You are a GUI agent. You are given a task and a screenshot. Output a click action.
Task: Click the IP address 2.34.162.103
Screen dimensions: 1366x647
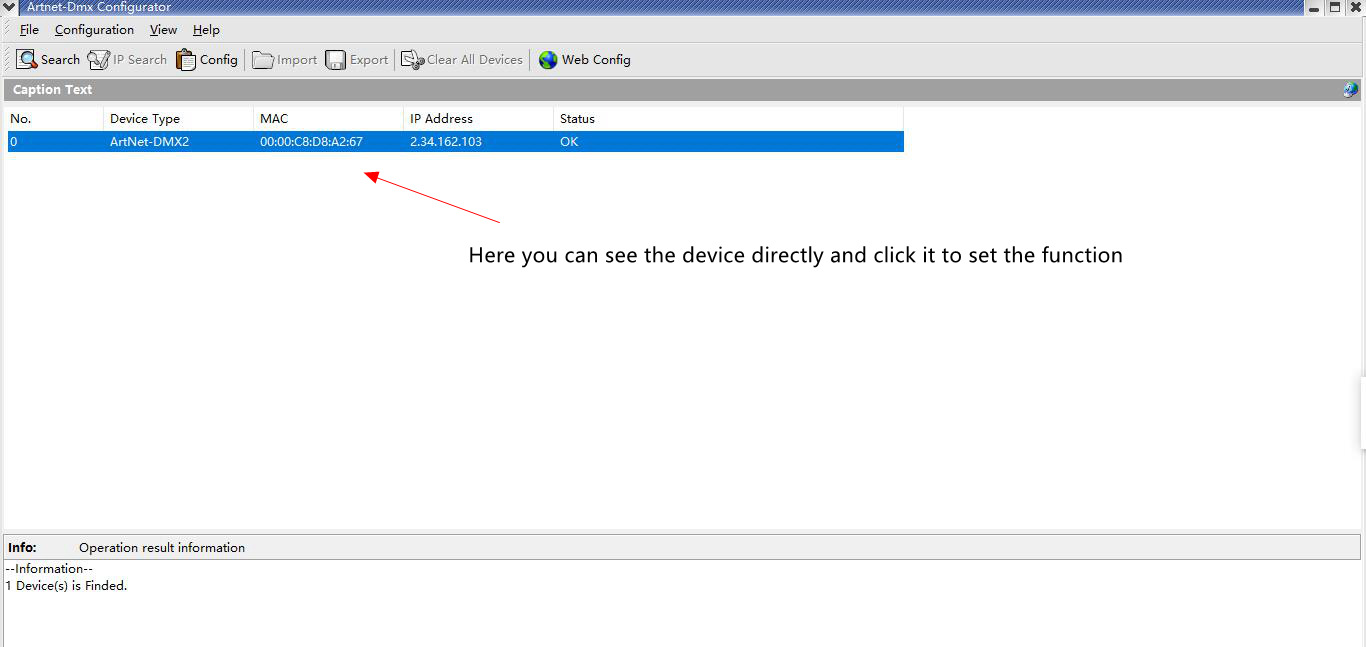(446, 142)
